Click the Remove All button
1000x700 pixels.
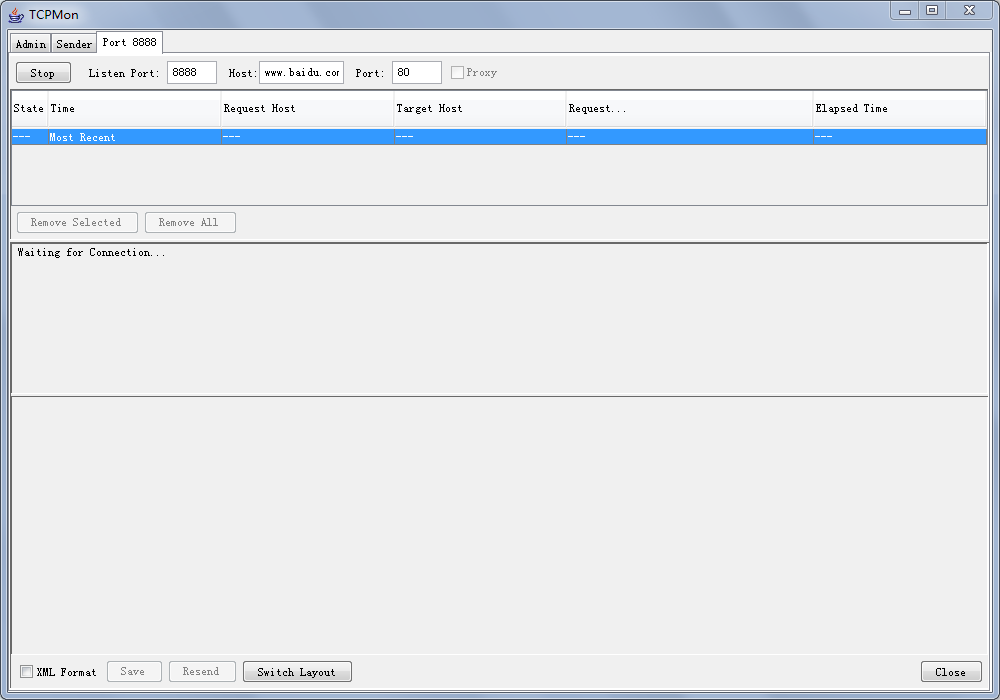pyautogui.click(x=190, y=222)
